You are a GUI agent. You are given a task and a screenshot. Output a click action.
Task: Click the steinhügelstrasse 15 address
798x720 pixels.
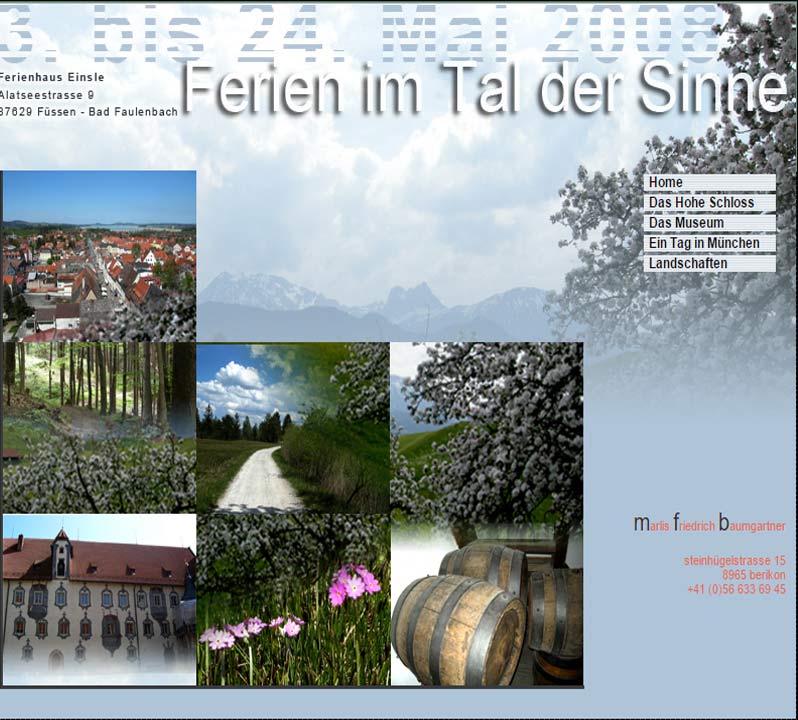click(734, 561)
